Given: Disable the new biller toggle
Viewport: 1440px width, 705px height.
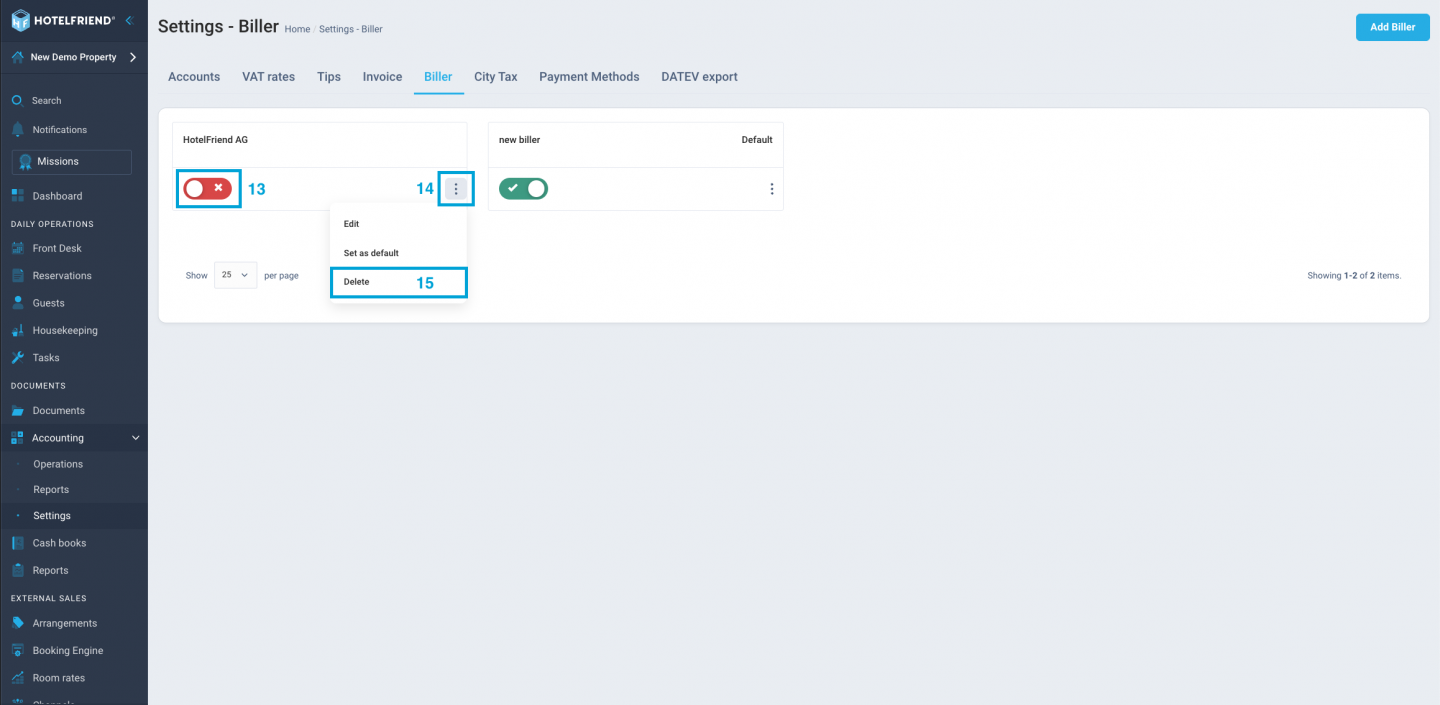Looking at the screenshot, I should click(x=523, y=188).
